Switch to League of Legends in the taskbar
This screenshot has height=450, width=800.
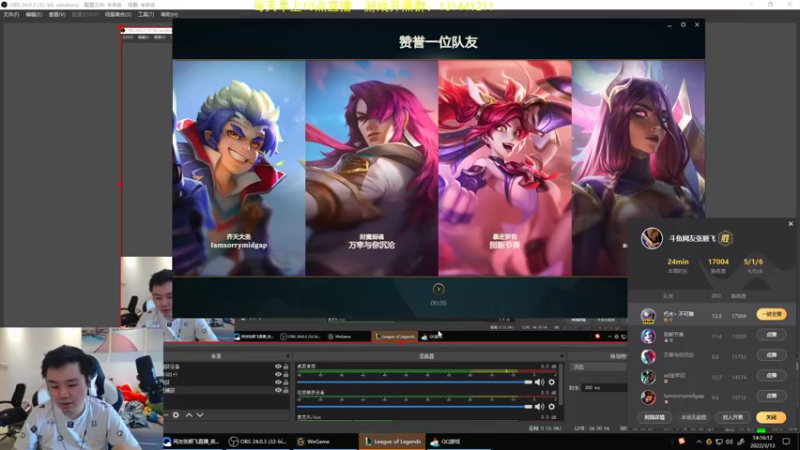pos(392,441)
